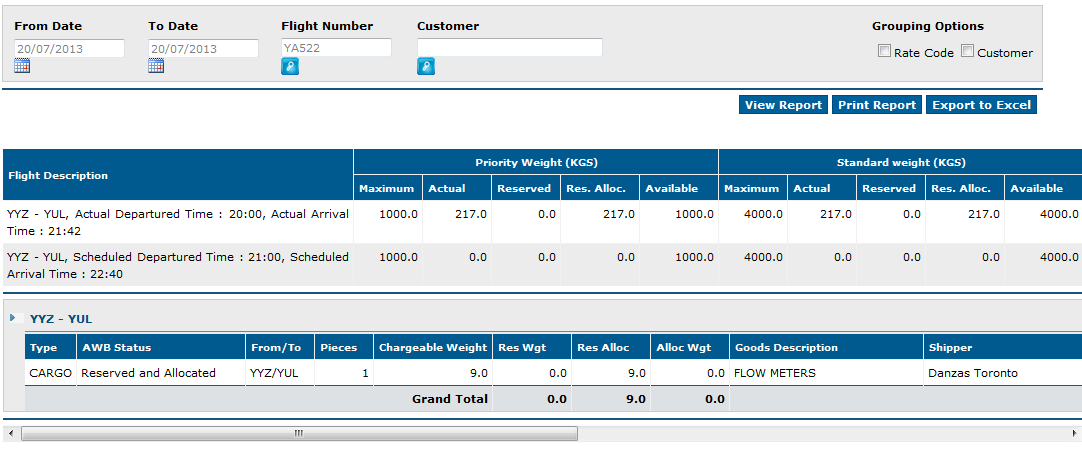Click the horizontal scrollbar thumb

299,433
